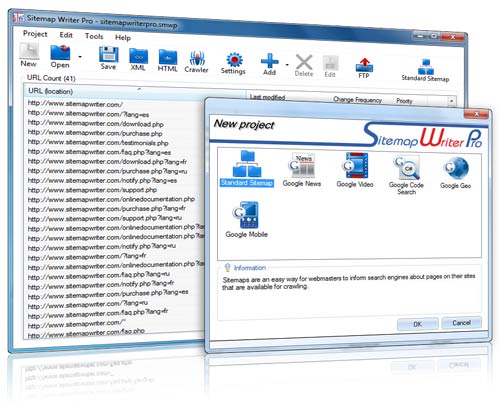Open the Tools menu
Viewport: 500px width, 411px height.
(x=94, y=36)
